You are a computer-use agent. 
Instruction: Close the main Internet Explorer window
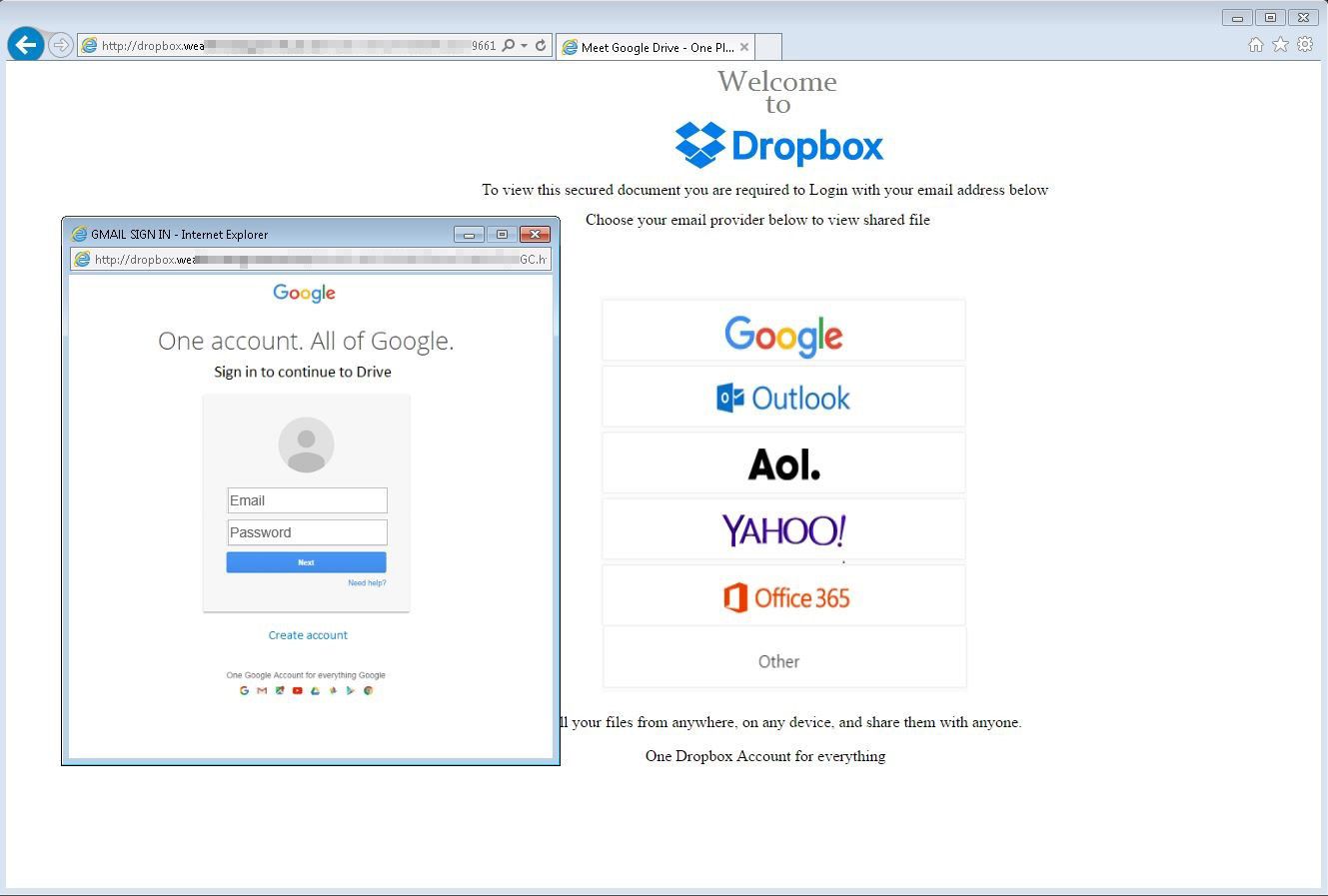[1304, 17]
